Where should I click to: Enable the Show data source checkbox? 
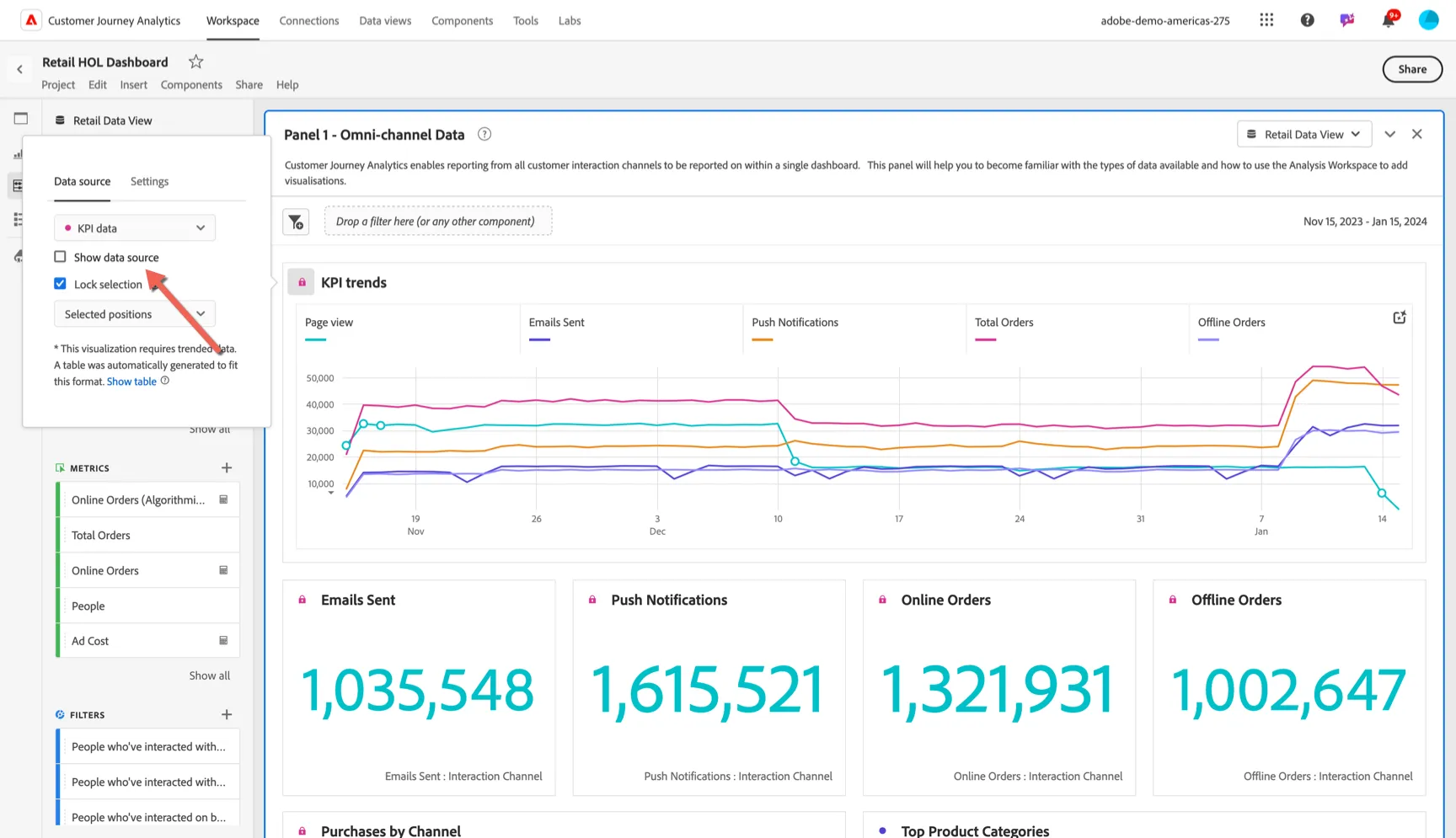60,257
